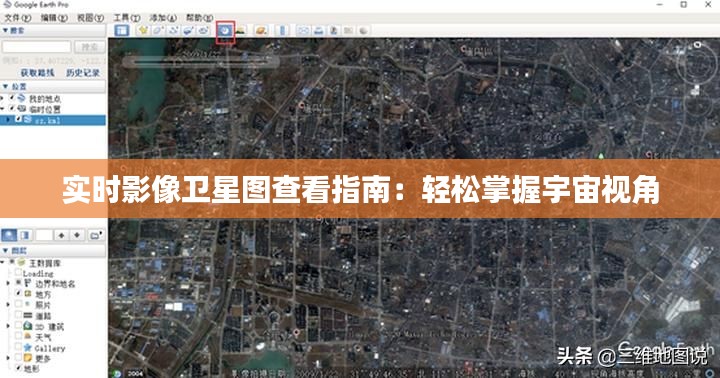Add a placemark with the pushpin icon
Screen dimensions: 720x378
[143, 31]
